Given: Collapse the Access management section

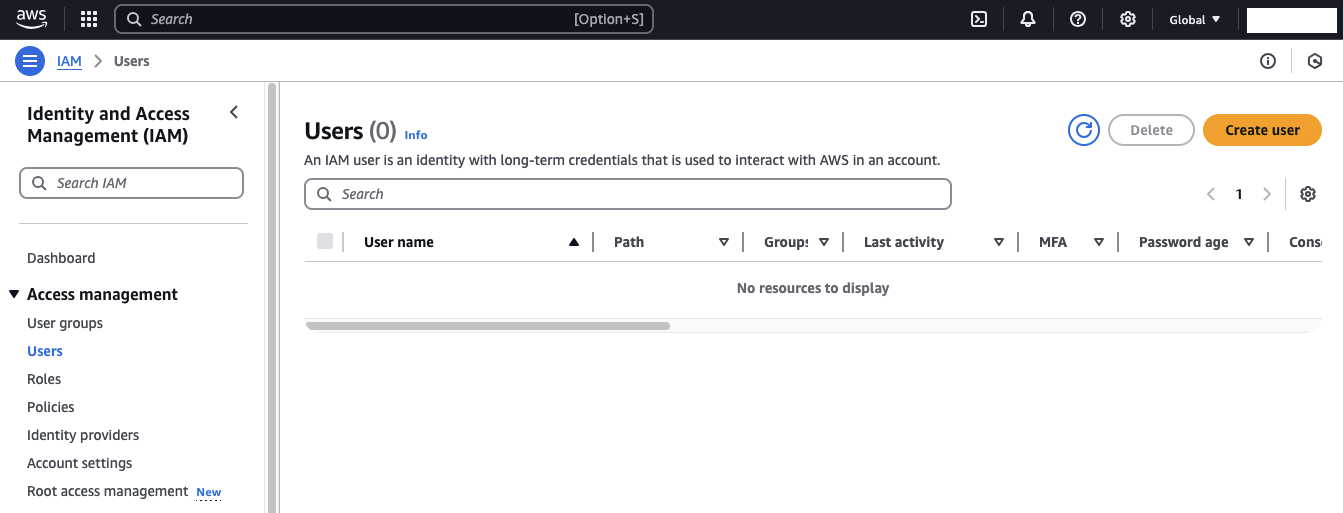Looking at the screenshot, I should pos(14,294).
